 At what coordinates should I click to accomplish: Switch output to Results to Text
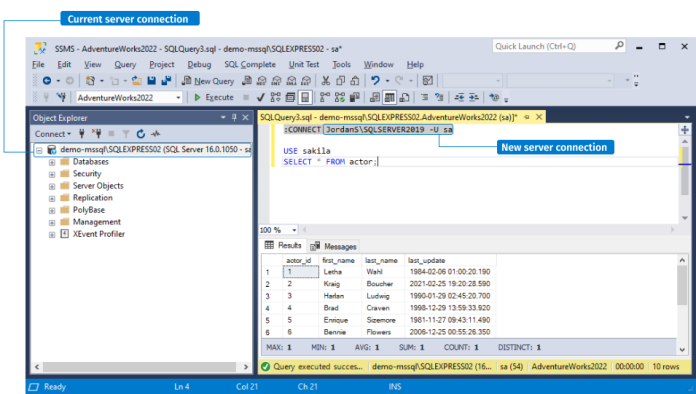(x=375, y=97)
